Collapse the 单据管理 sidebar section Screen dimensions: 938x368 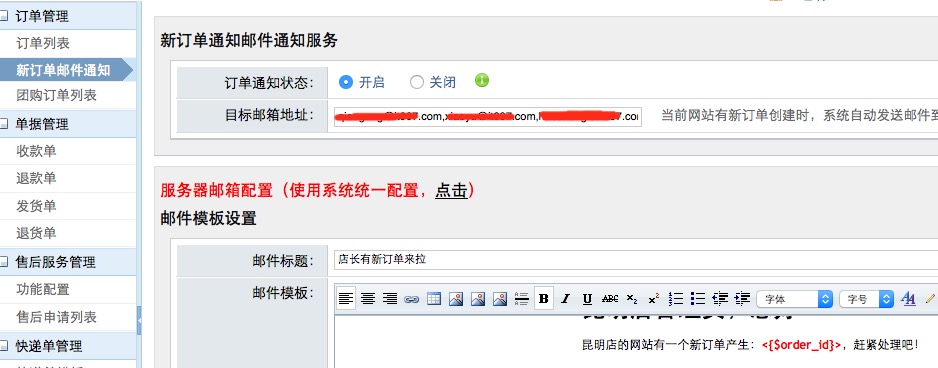point(4,124)
